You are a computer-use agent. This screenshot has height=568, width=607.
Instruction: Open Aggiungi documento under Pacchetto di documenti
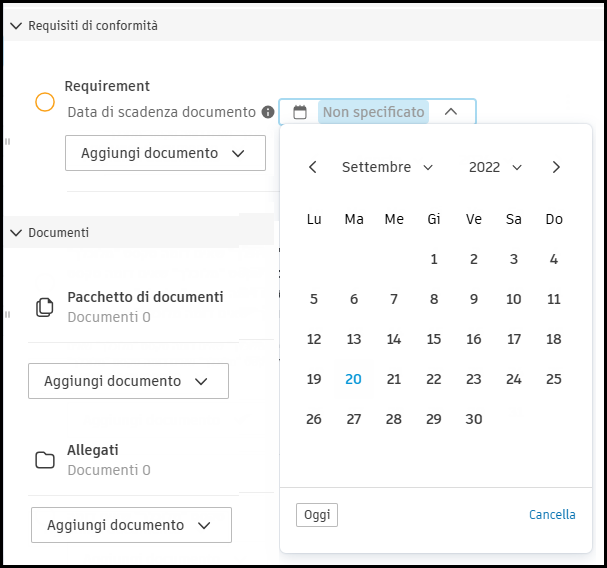pos(129,381)
